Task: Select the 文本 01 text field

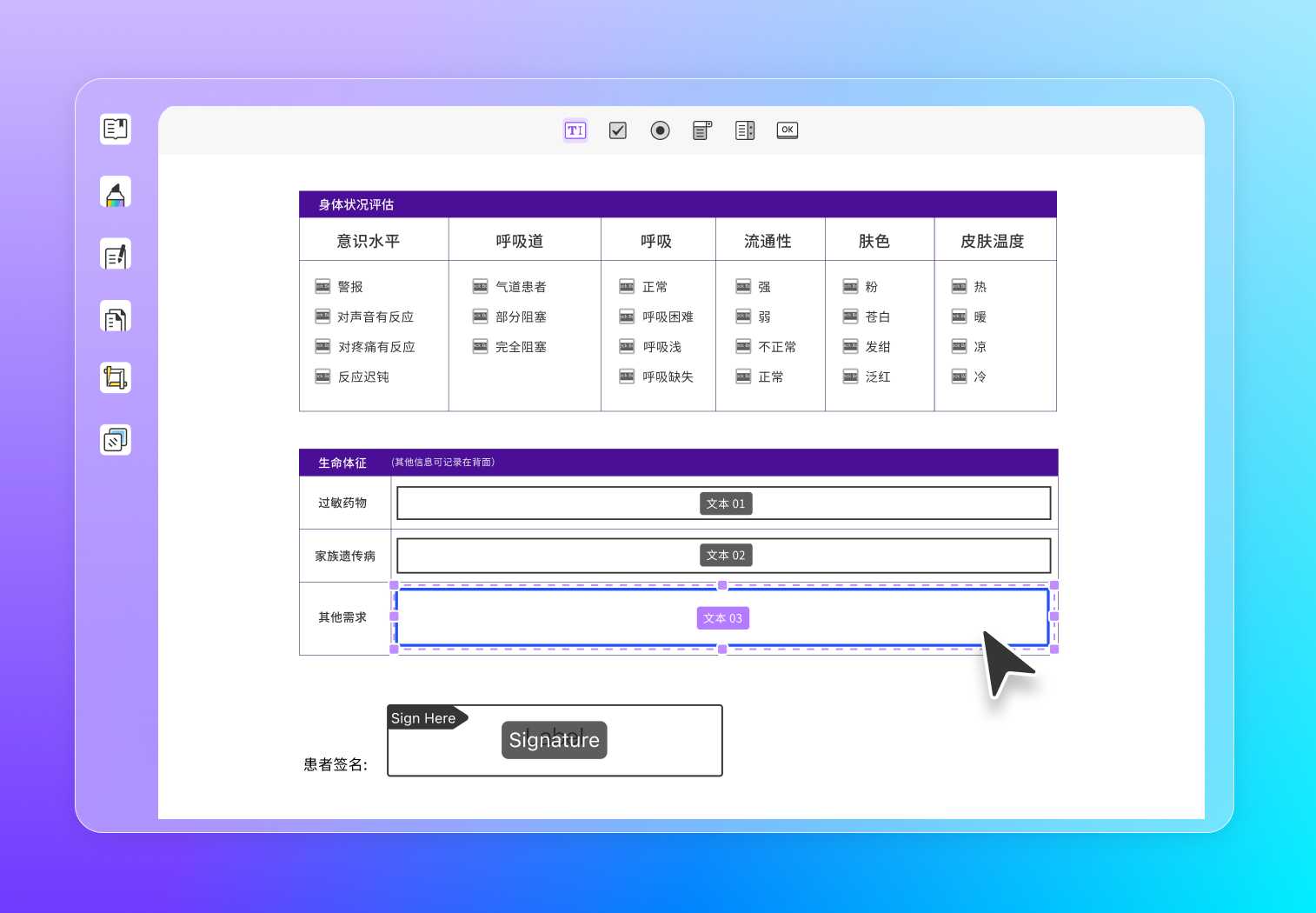Action: [723, 503]
